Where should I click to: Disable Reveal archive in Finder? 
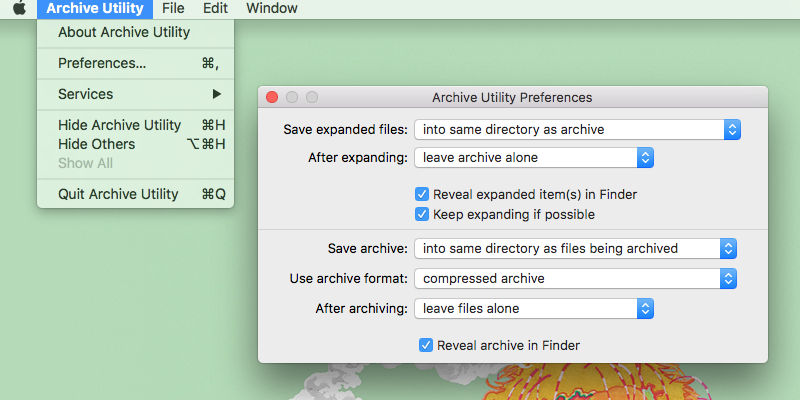427,345
